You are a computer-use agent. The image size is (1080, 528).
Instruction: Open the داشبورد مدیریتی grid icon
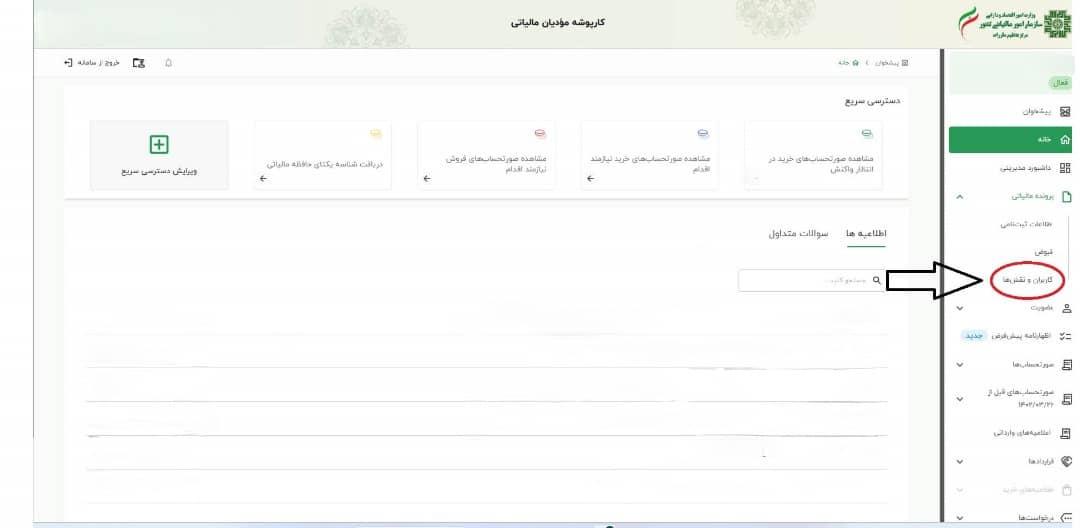point(1065,167)
